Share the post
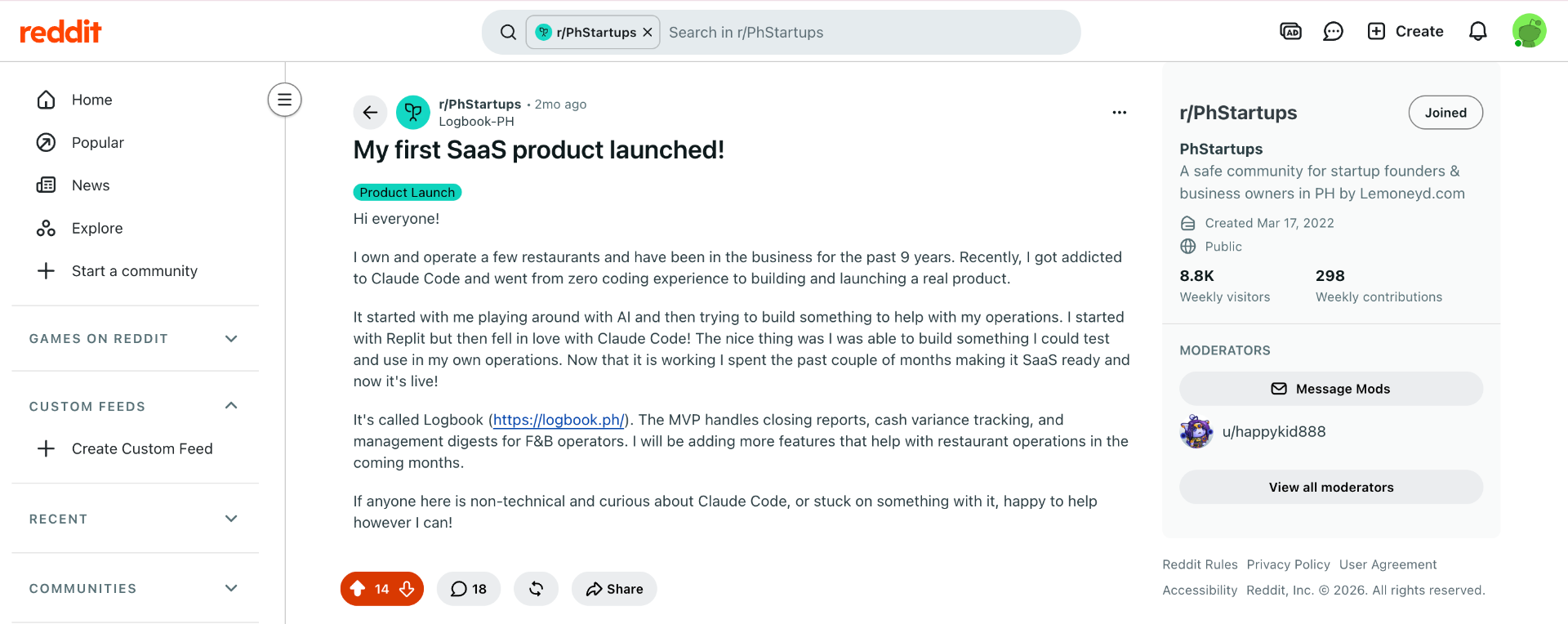Image resolution: width=1568 pixels, height=624 pixels. coord(615,589)
